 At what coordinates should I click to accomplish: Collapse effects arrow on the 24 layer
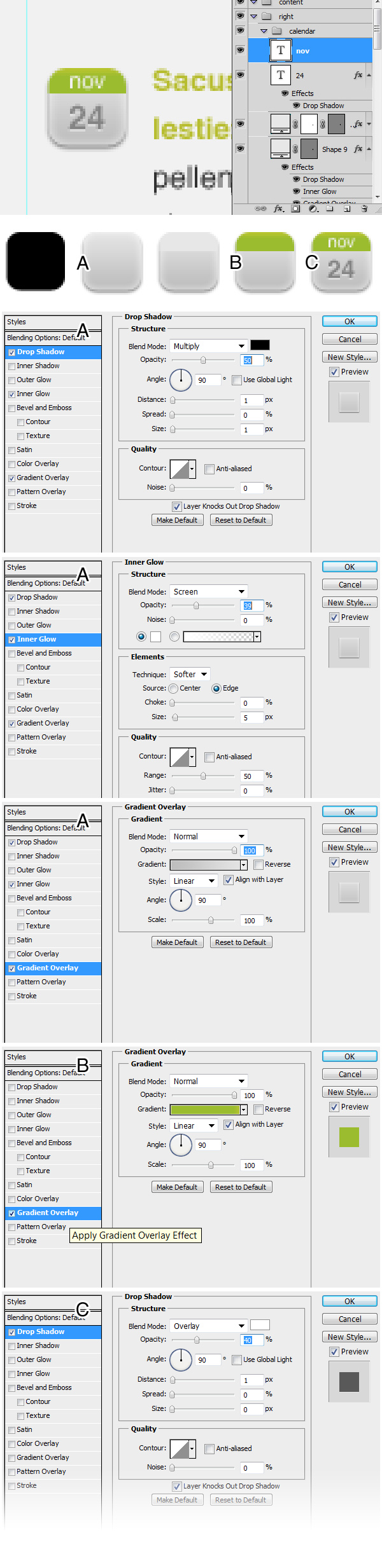(369, 75)
